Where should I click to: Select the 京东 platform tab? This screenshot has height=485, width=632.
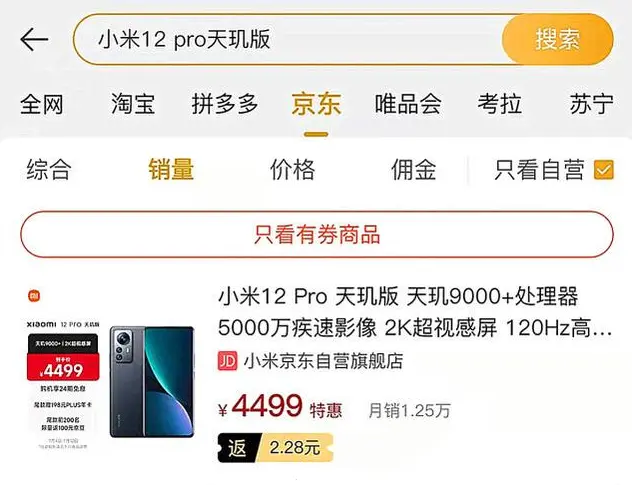click(316, 104)
